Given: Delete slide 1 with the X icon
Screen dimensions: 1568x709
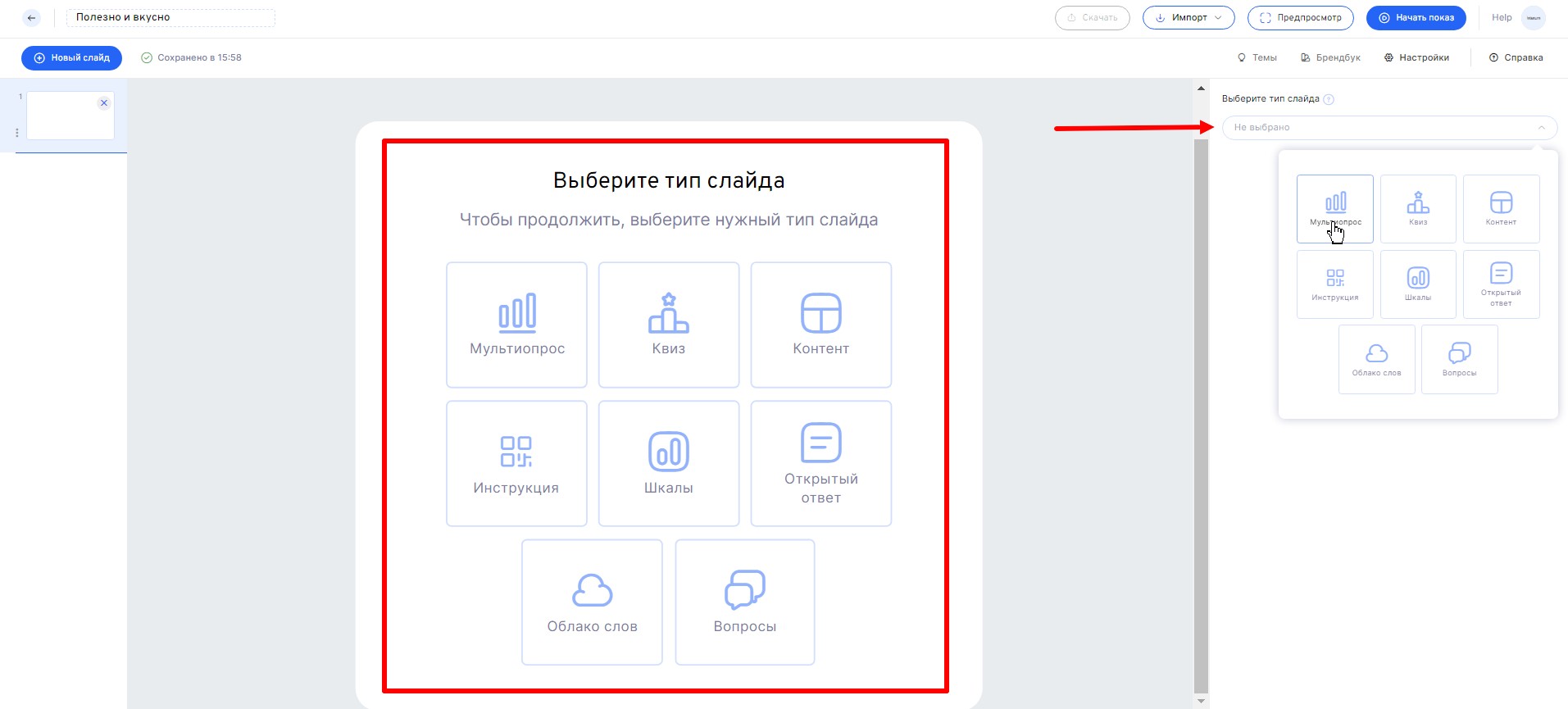Looking at the screenshot, I should tap(104, 103).
